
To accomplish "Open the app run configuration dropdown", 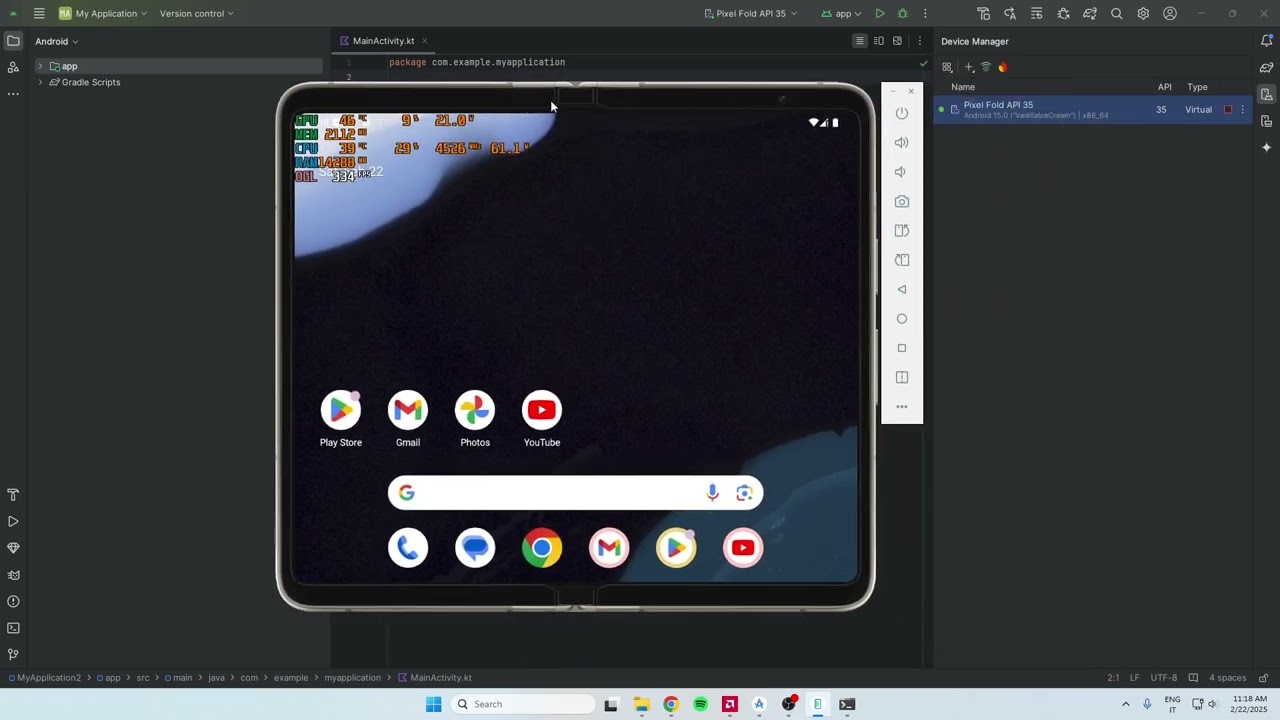I will coord(842,14).
